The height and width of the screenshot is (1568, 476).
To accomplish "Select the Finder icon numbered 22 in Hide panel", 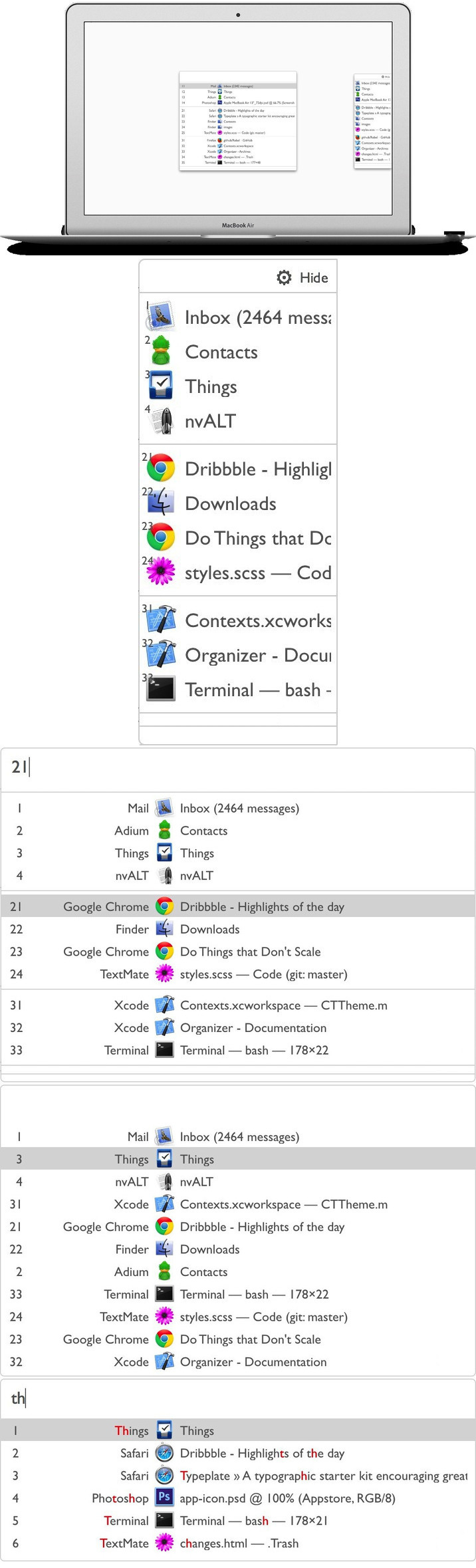I will 160,503.
